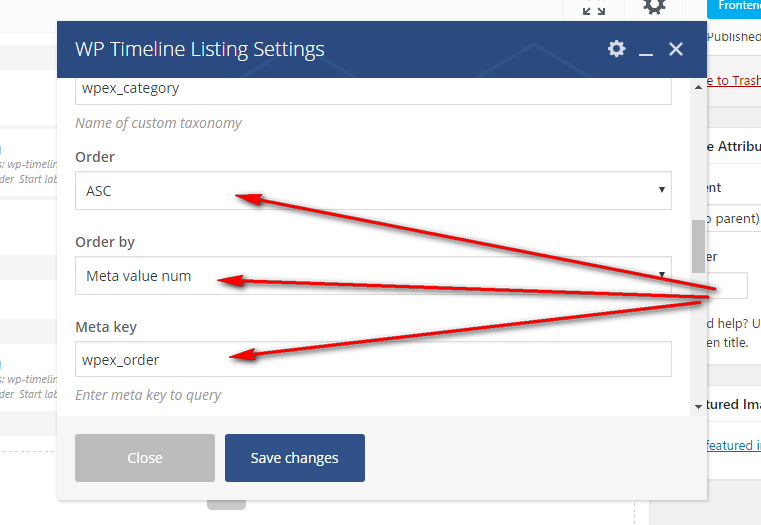Close the dialog with the X icon
The width and height of the screenshot is (761, 525).
click(x=676, y=49)
